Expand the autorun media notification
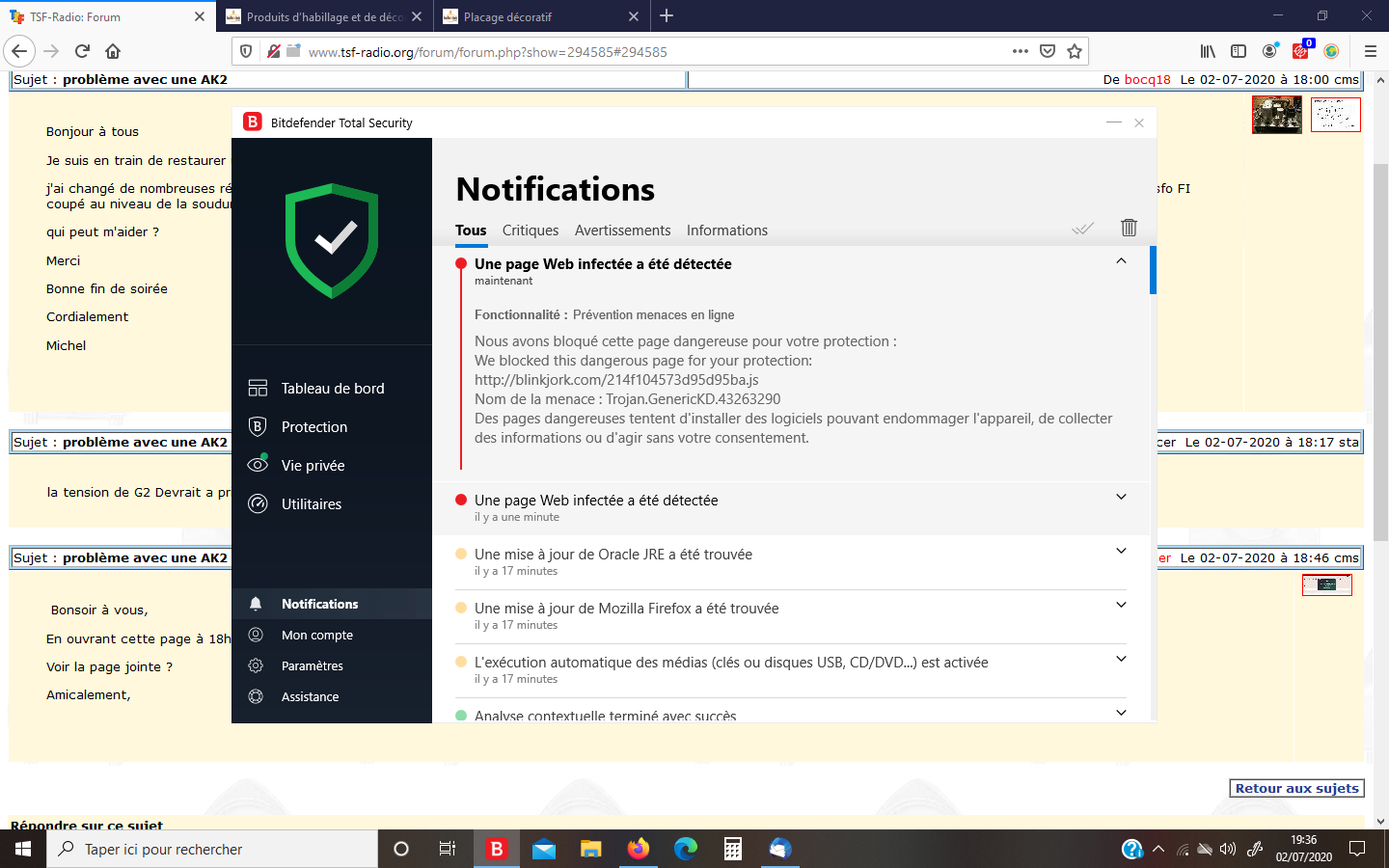The height and width of the screenshot is (868, 1389). coord(1121,659)
